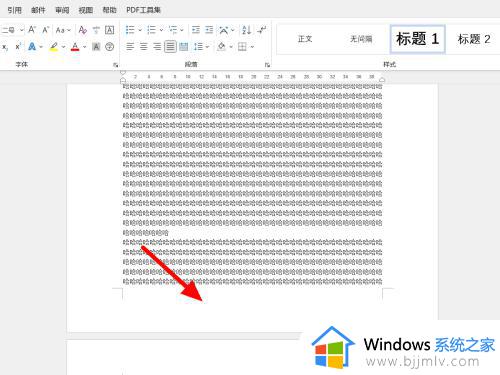The width and height of the screenshot is (500, 375).
Task: Click the Sort A-Z icon
Action: (x=247, y=30)
